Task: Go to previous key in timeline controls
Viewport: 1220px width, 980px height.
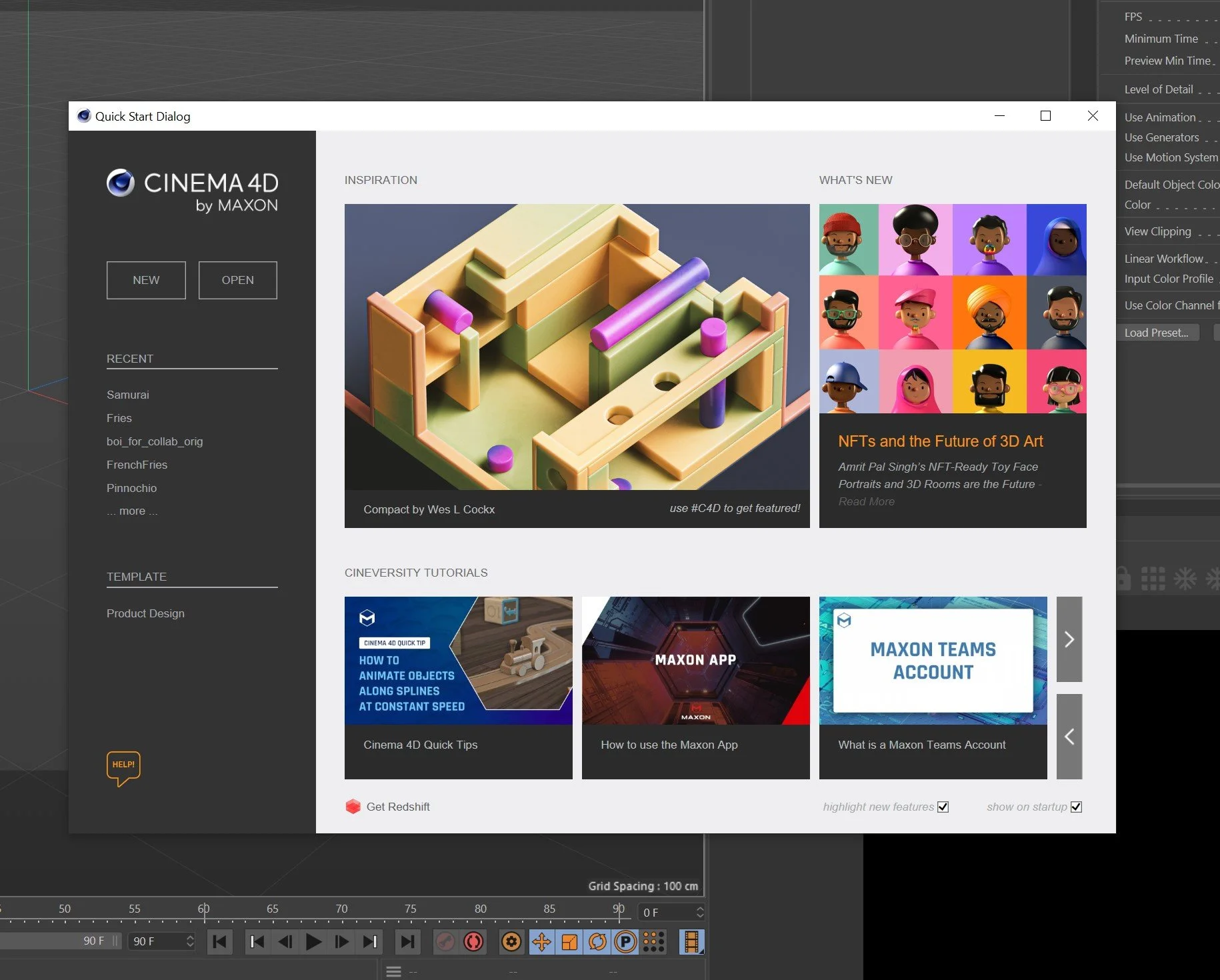Action: 257,941
